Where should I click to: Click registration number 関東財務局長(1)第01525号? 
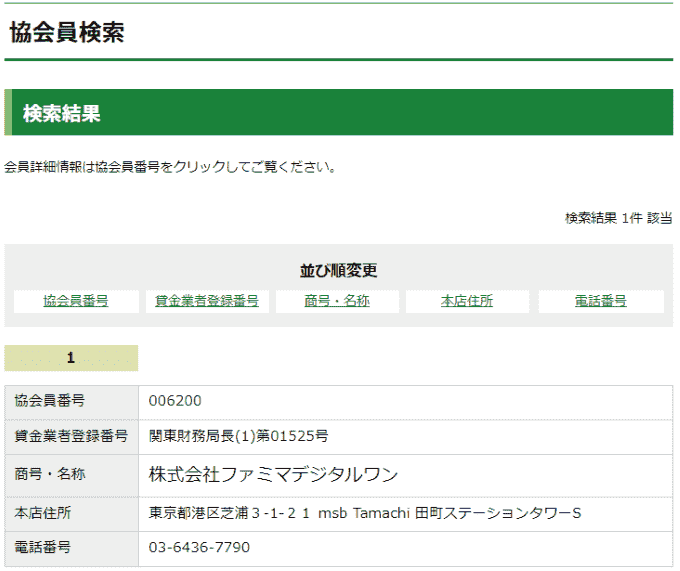pos(239,436)
